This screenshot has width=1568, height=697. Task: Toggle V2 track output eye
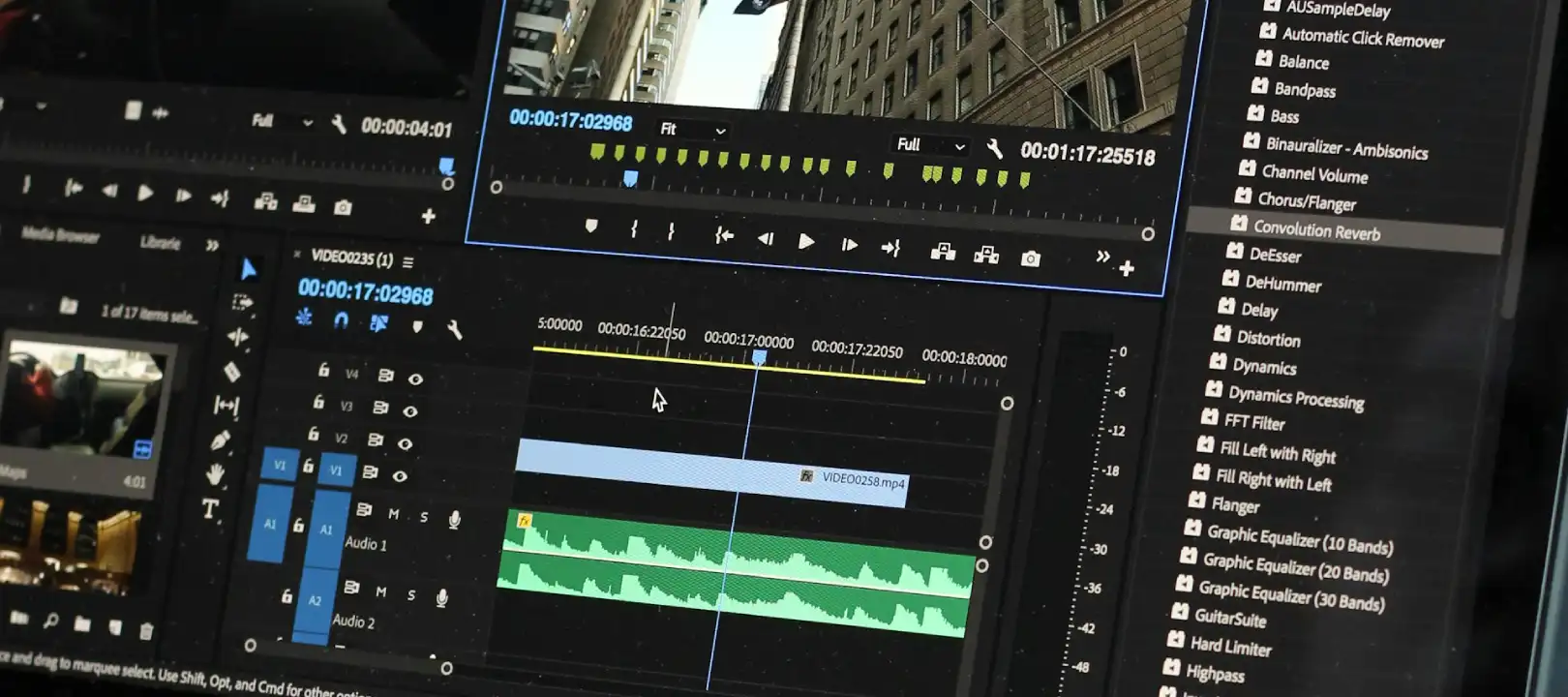tap(405, 443)
